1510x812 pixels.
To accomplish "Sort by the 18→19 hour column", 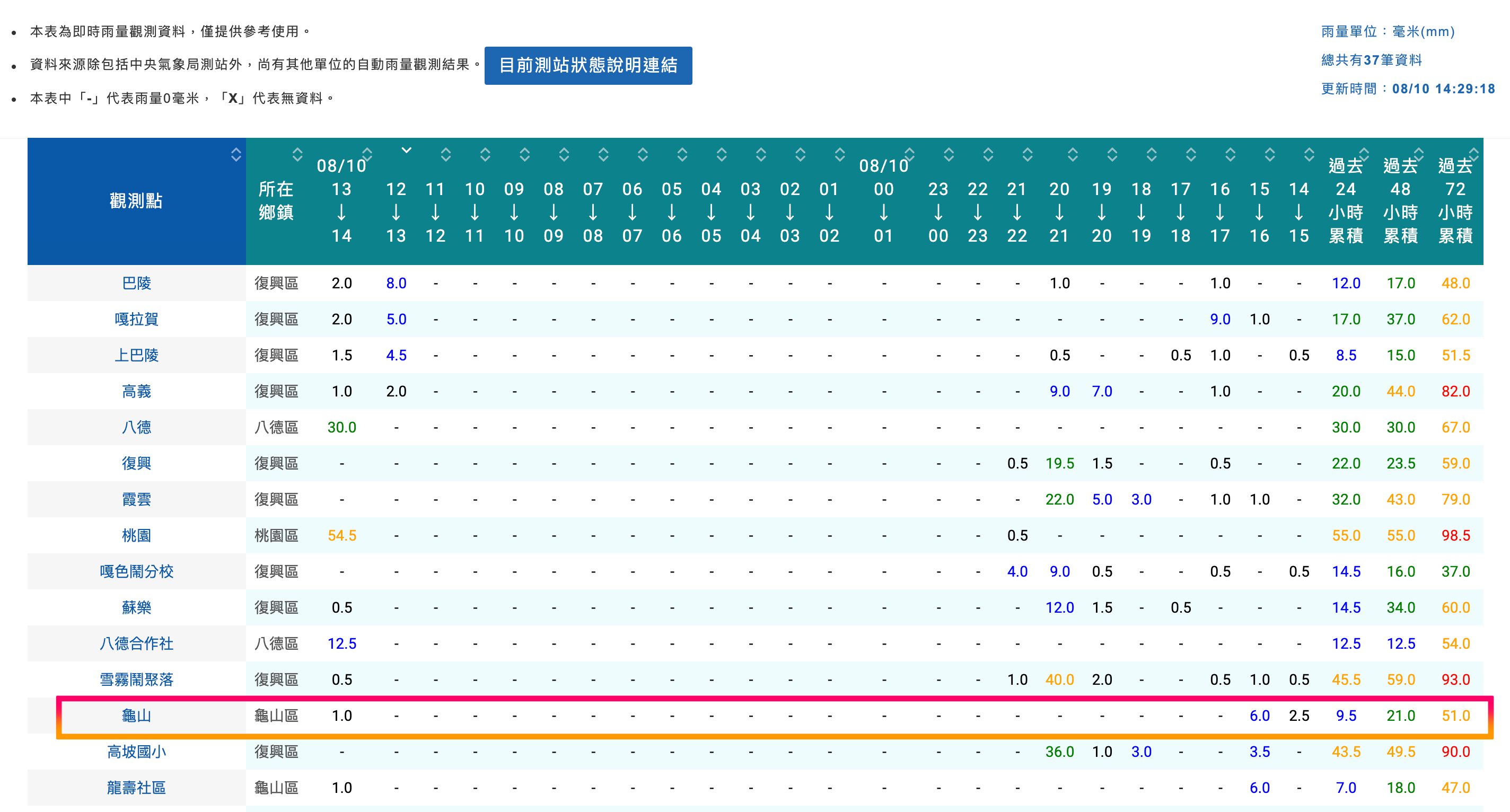I will tap(1151, 155).
